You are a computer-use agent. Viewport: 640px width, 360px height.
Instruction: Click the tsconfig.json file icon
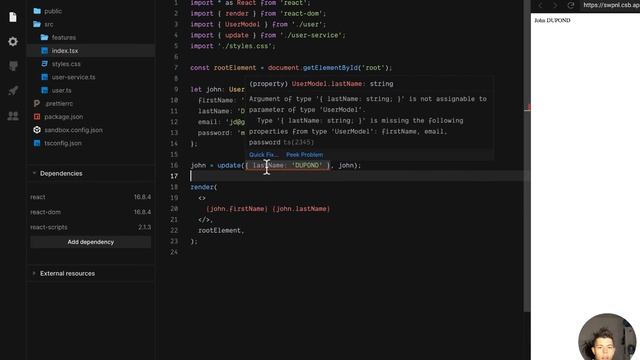click(x=37, y=143)
